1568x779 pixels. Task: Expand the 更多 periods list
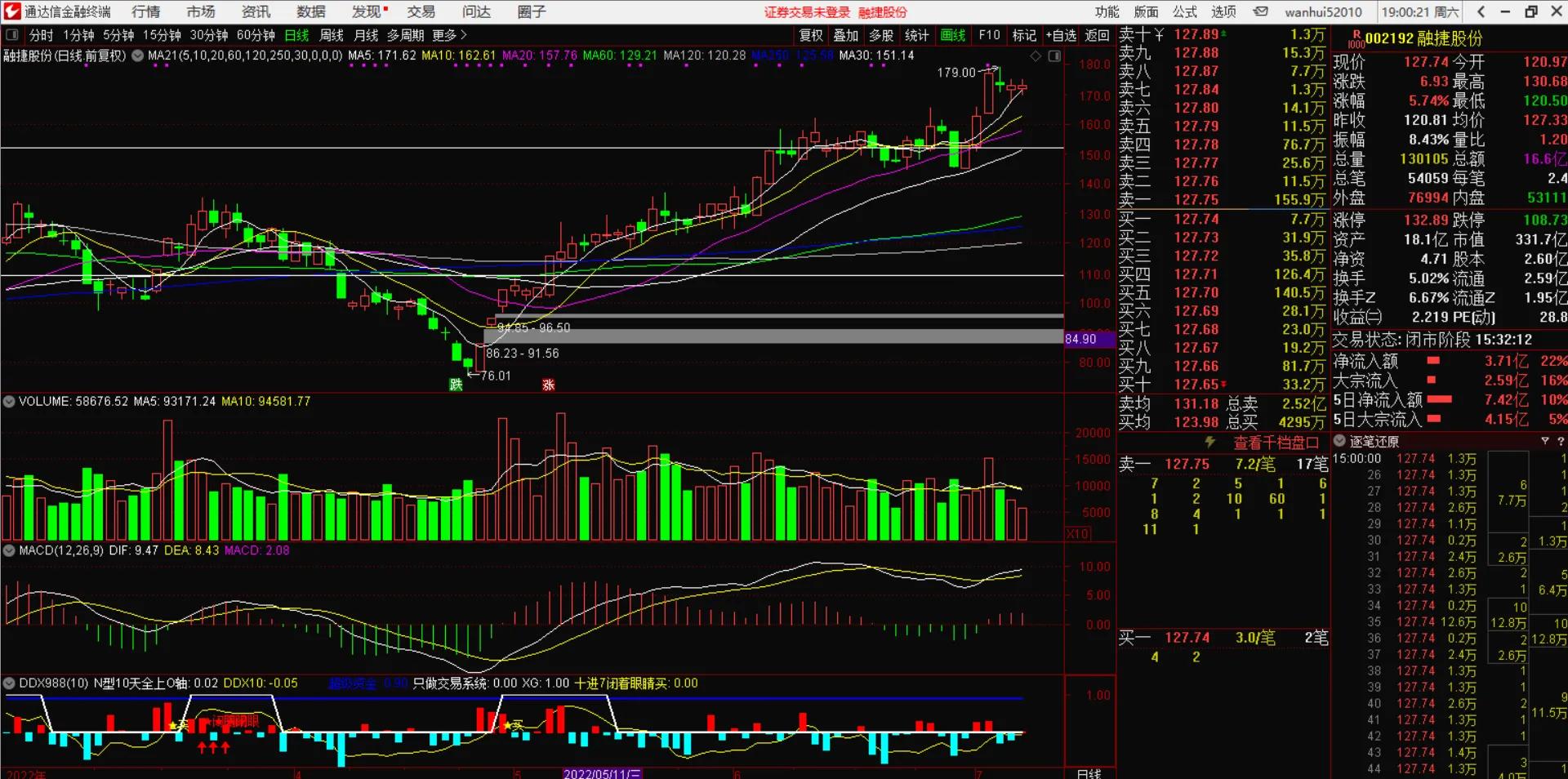tap(449, 35)
